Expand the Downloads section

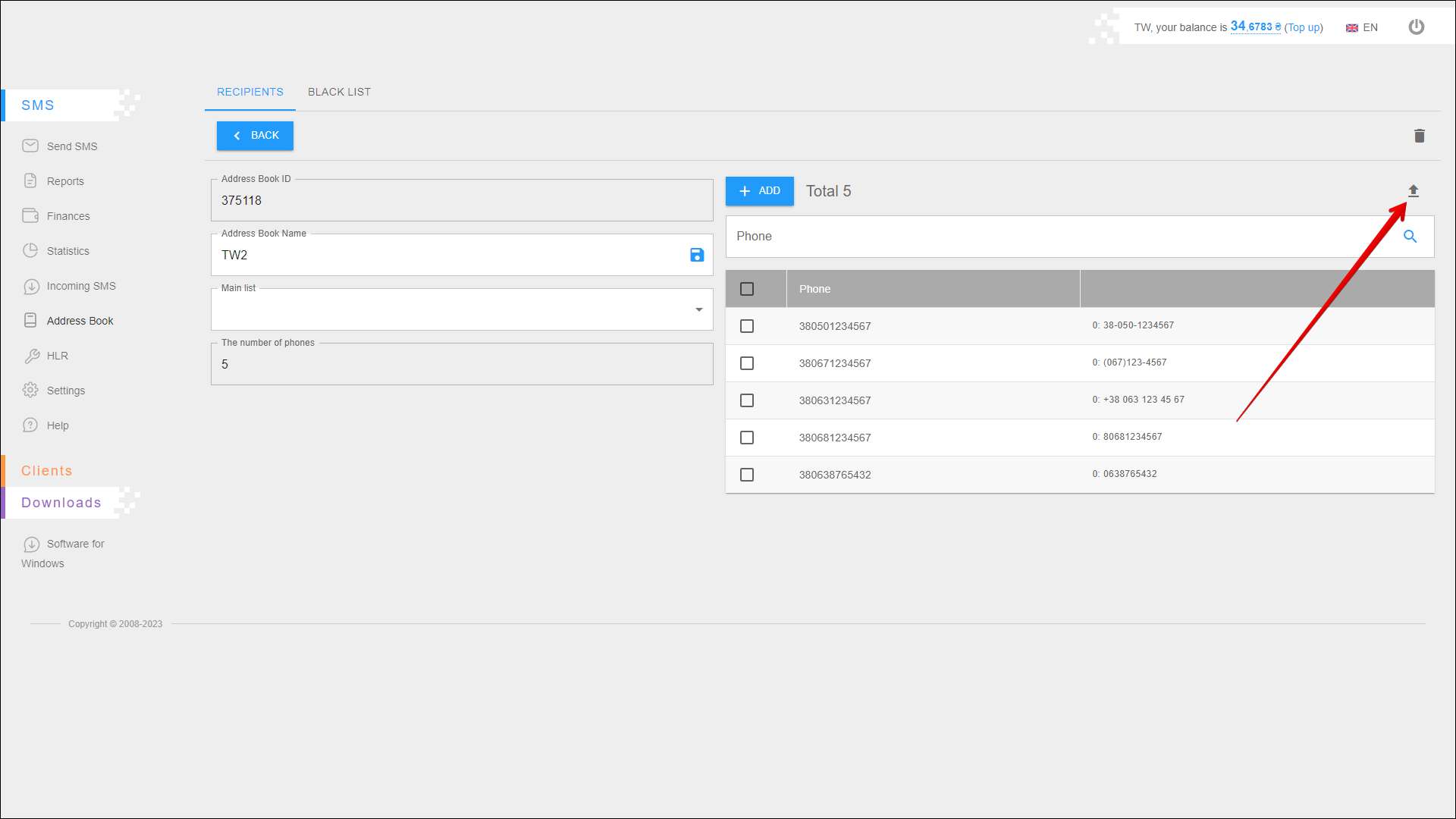point(61,503)
